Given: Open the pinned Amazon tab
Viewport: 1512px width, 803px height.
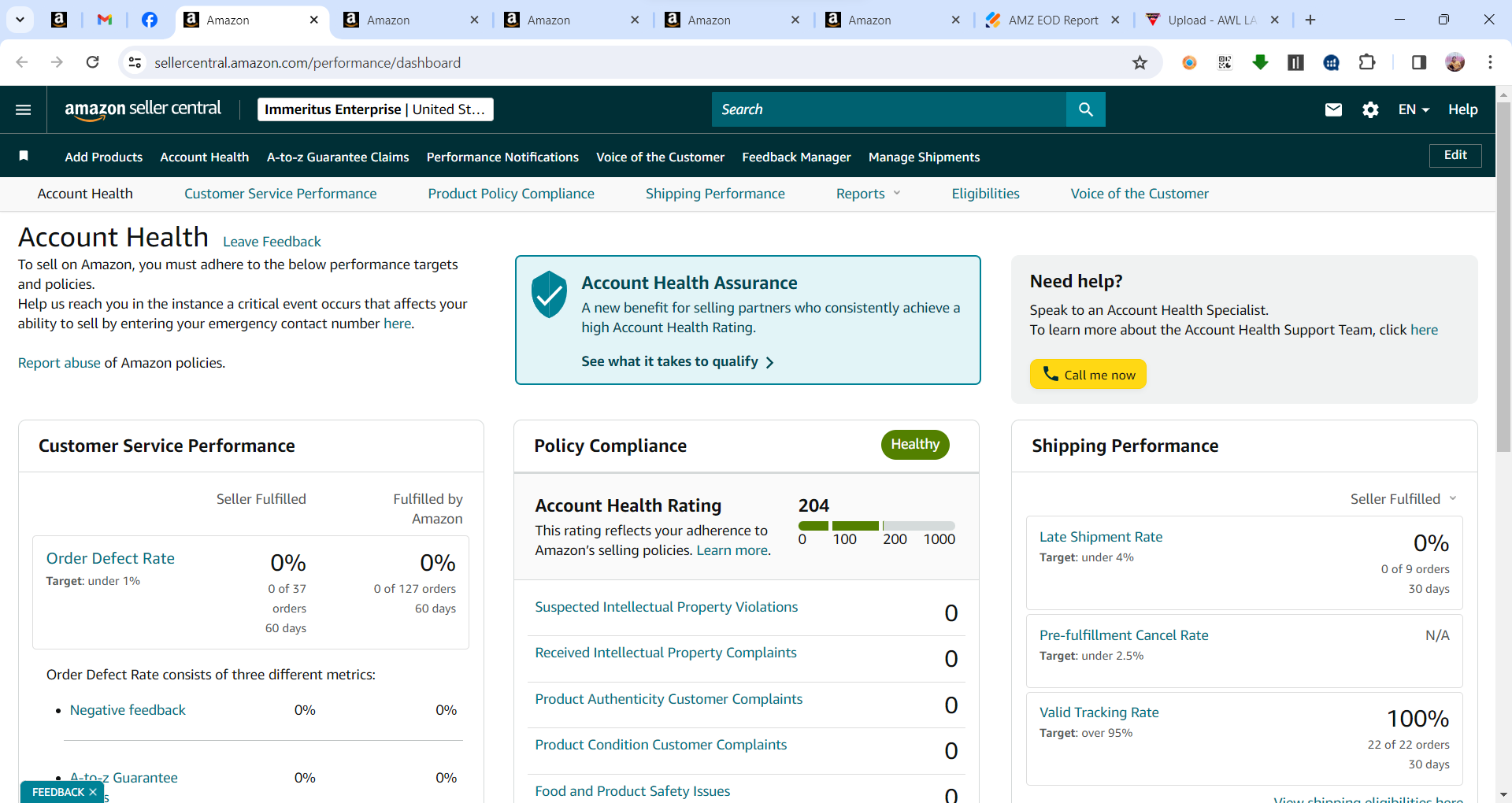Looking at the screenshot, I should tap(59, 20).
